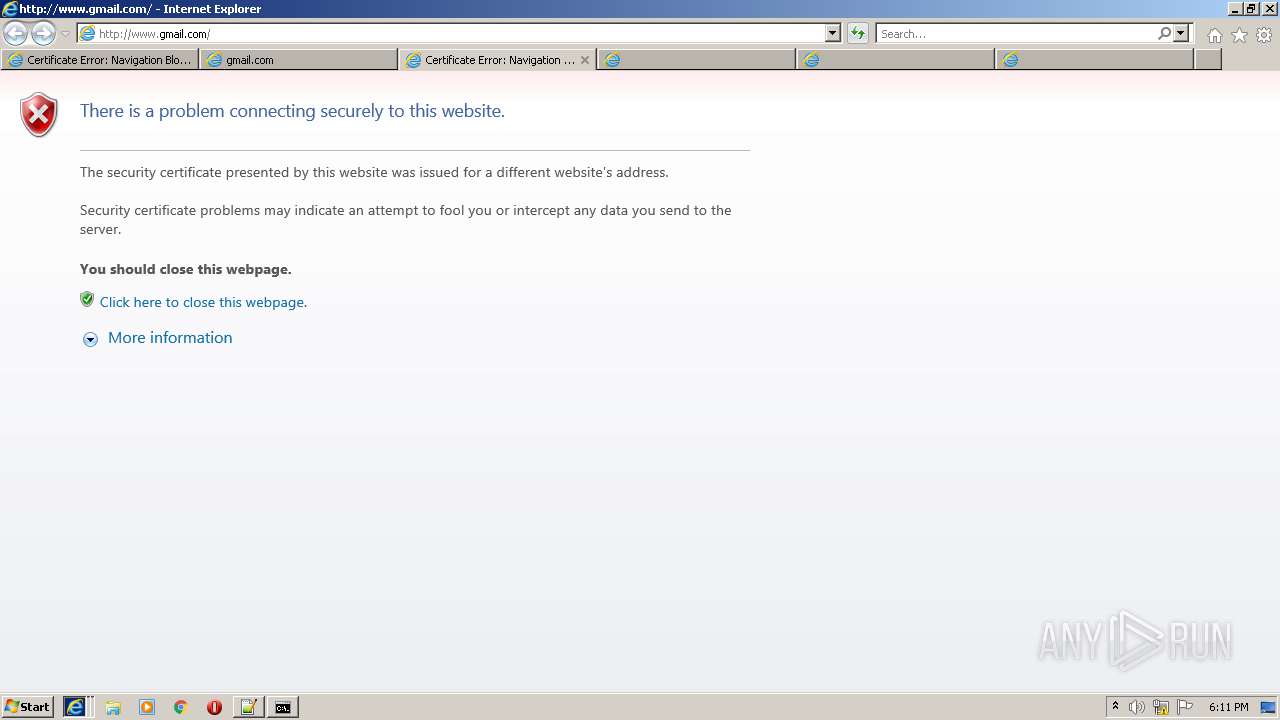The width and height of the screenshot is (1280, 720).
Task: Click the Refresh page button
Action: [x=858, y=34]
